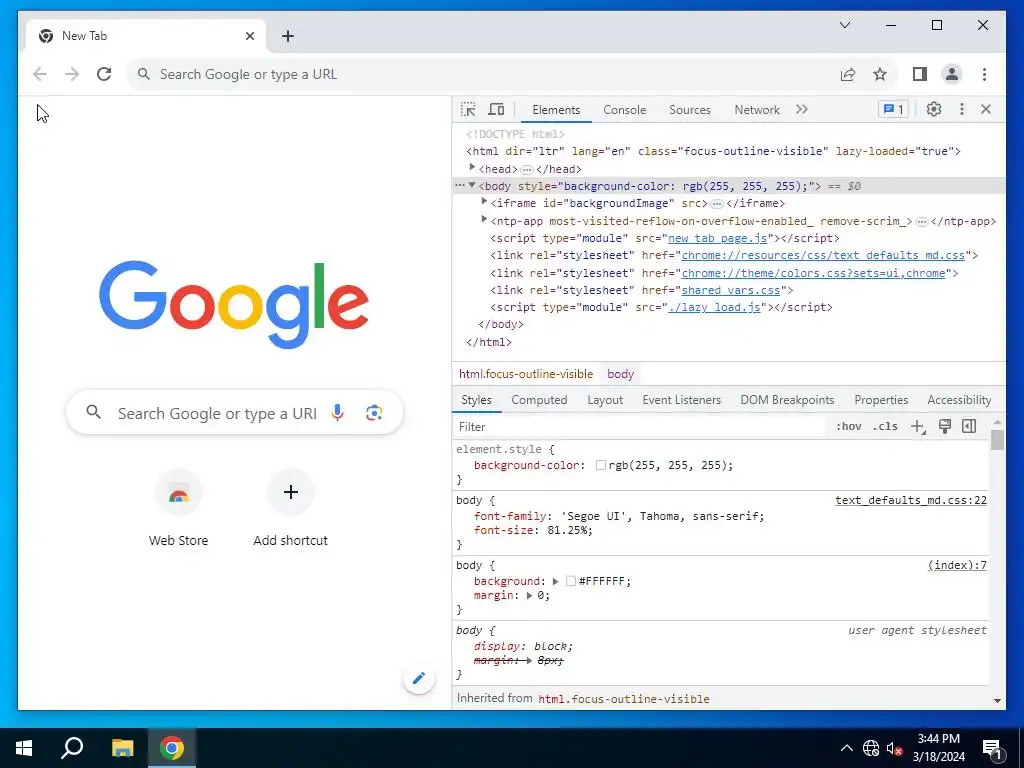1024x768 pixels.
Task: Open the Layout pane tab
Action: point(605,400)
